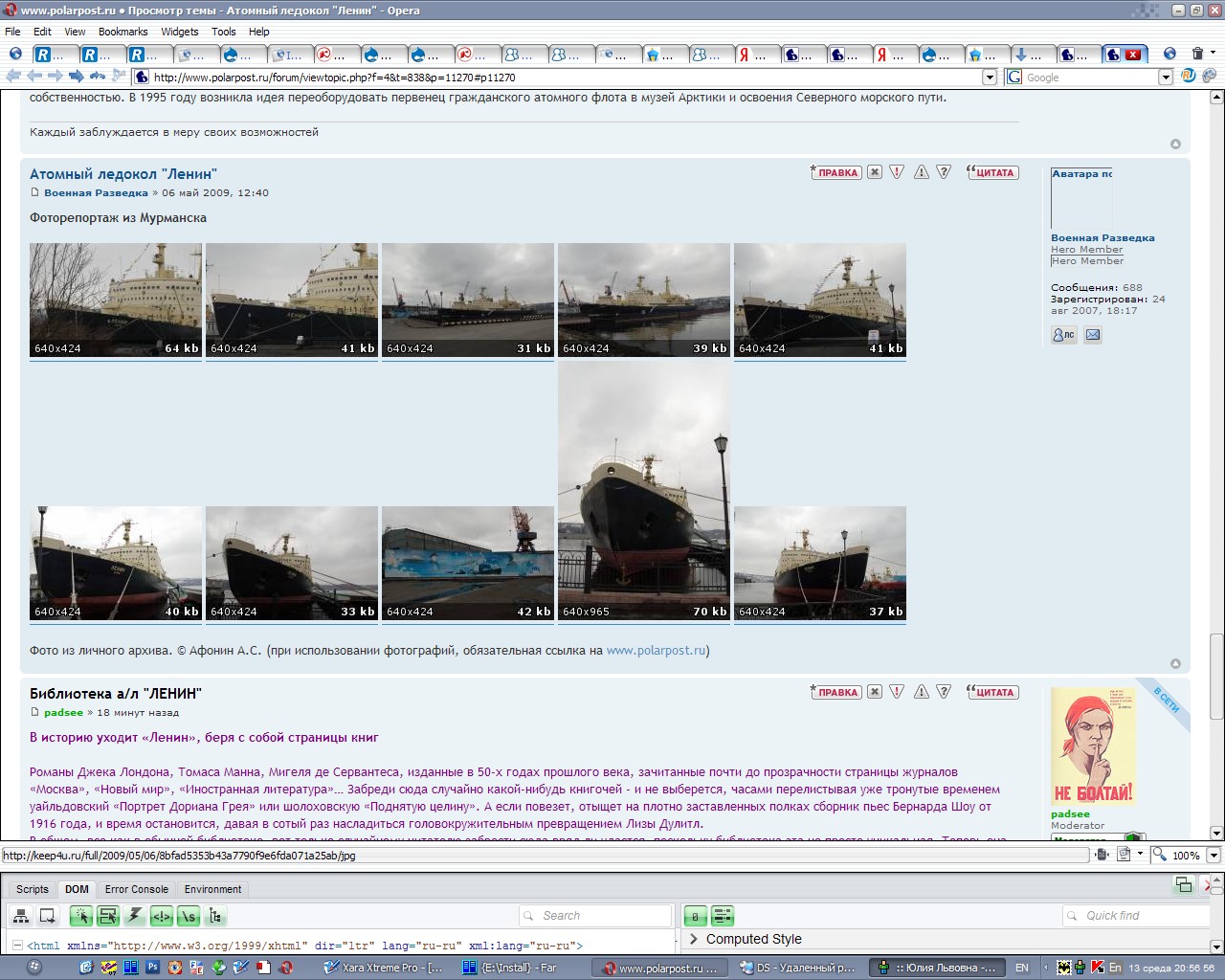Toggle the show comments button in DOM toolbar
The height and width of the screenshot is (980, 1225).
[x=162, y=916]
